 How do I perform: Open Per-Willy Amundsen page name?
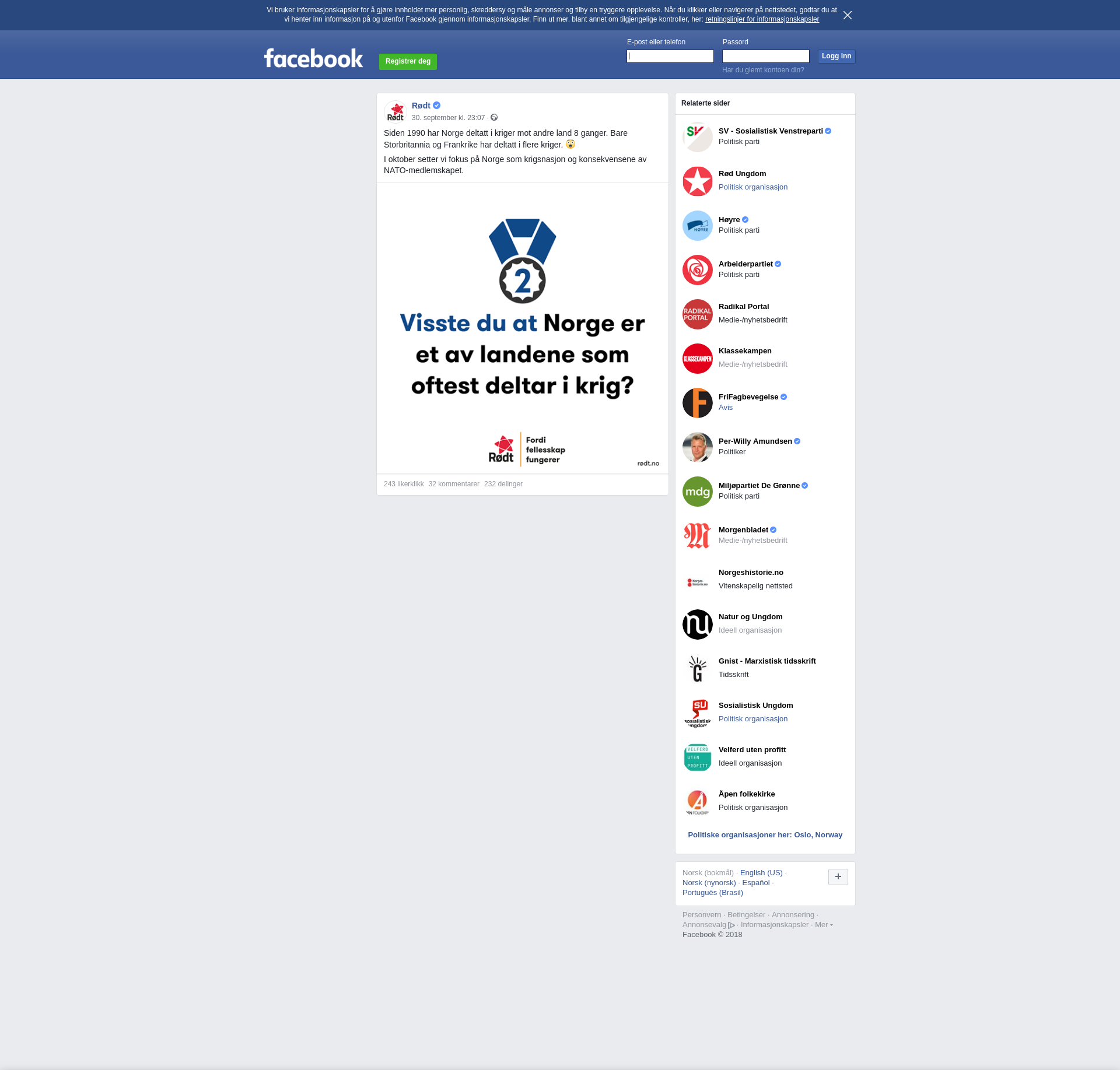click(x=755, y=441)
